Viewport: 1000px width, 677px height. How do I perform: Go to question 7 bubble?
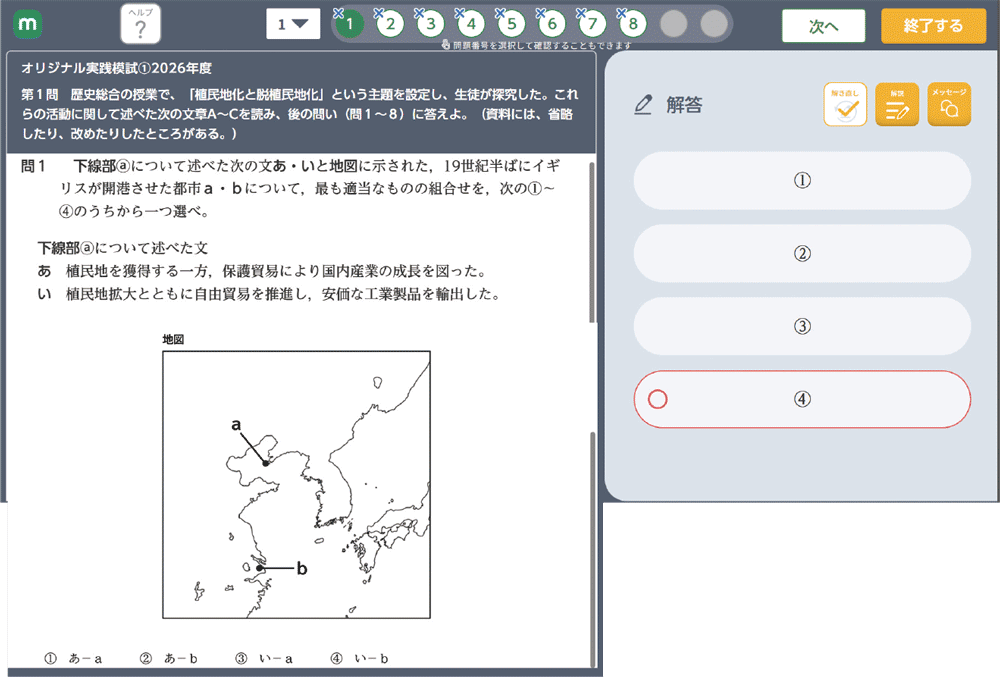click(592, 24)
